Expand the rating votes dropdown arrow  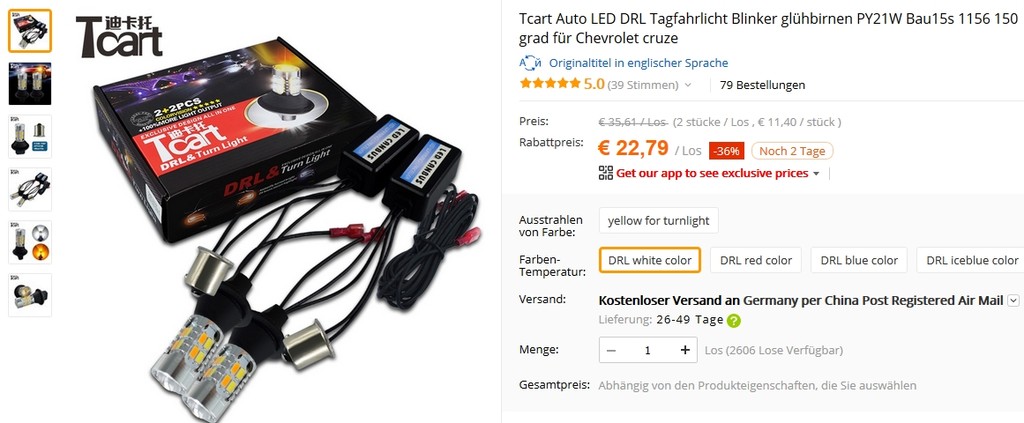688,85
